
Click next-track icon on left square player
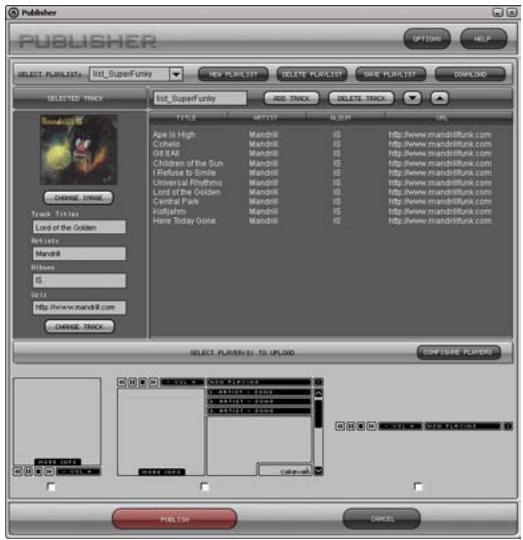(49, 471)
